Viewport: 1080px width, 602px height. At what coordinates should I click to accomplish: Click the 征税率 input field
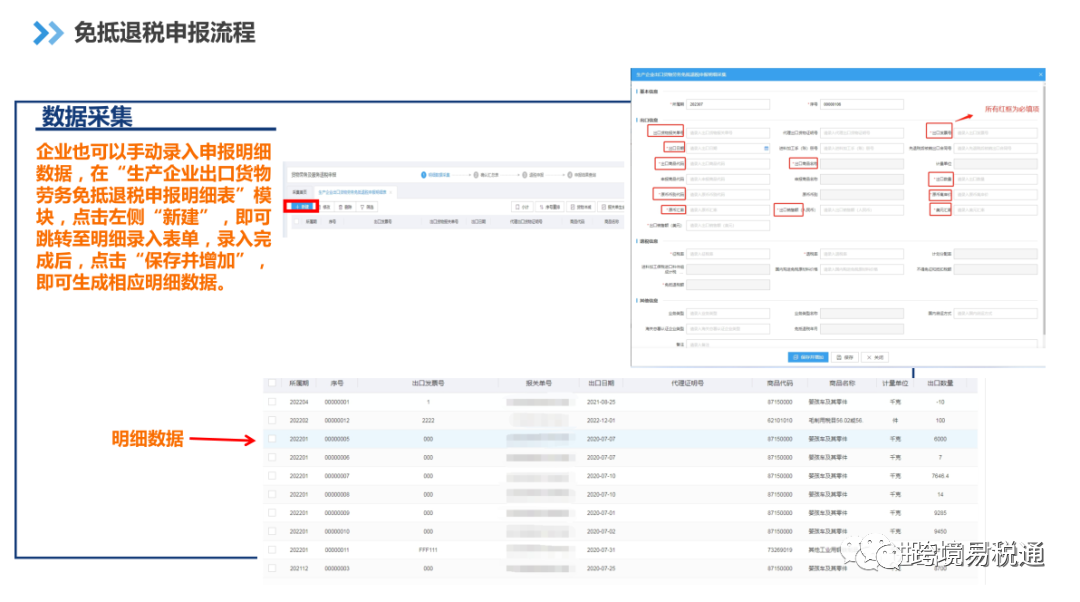(x=728, y=253)
